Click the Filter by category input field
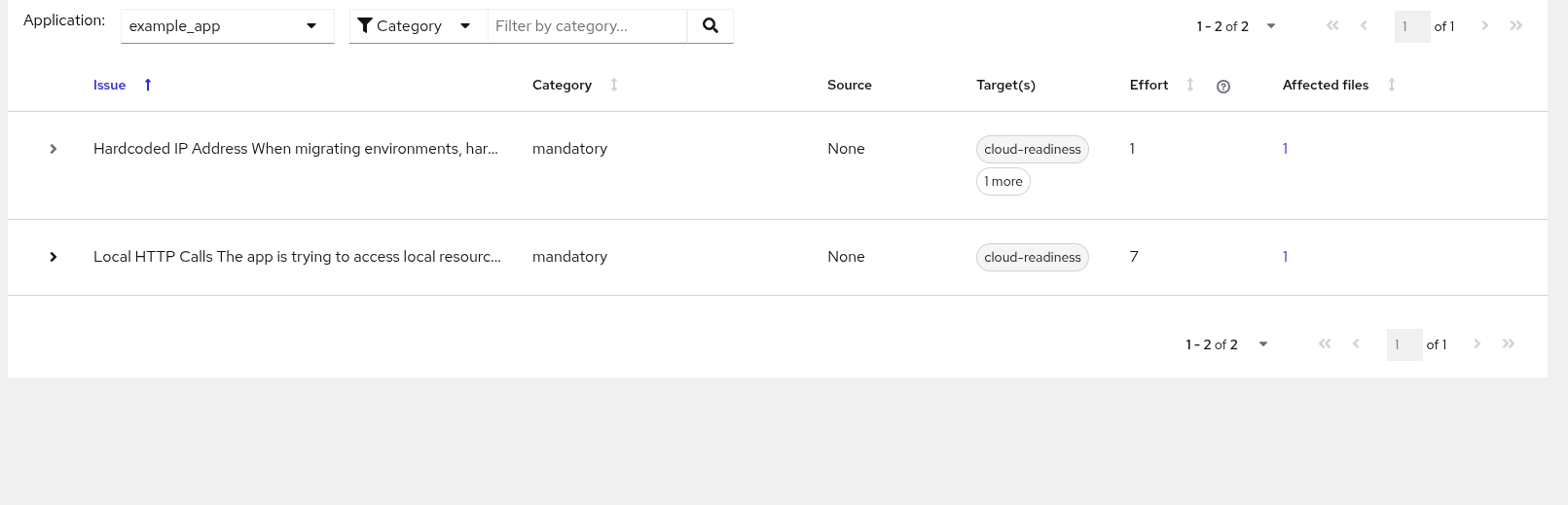This screenshot has width=1568, height=505. pyautogui.click(x=587, y=26)
